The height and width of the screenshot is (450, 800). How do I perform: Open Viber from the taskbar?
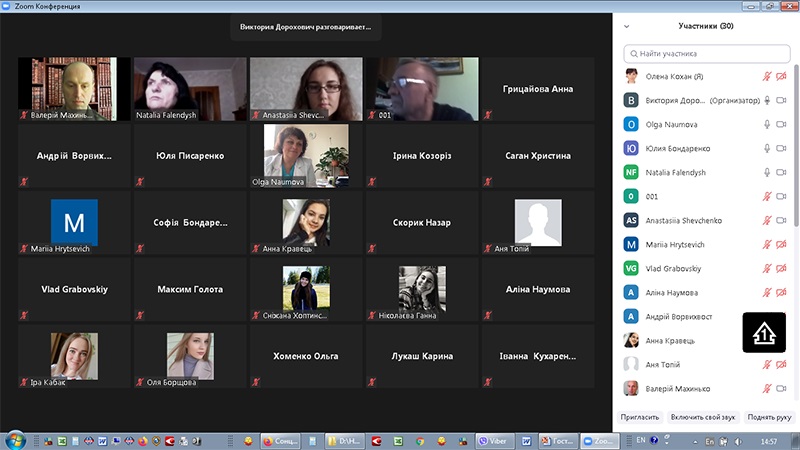(494, 441)
